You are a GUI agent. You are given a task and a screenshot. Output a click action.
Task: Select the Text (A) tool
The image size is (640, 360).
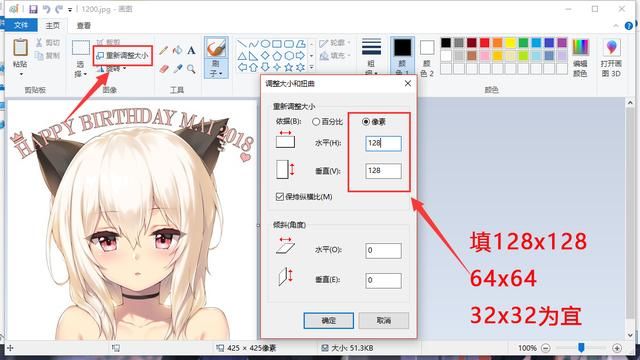click(x=191, y=51)
